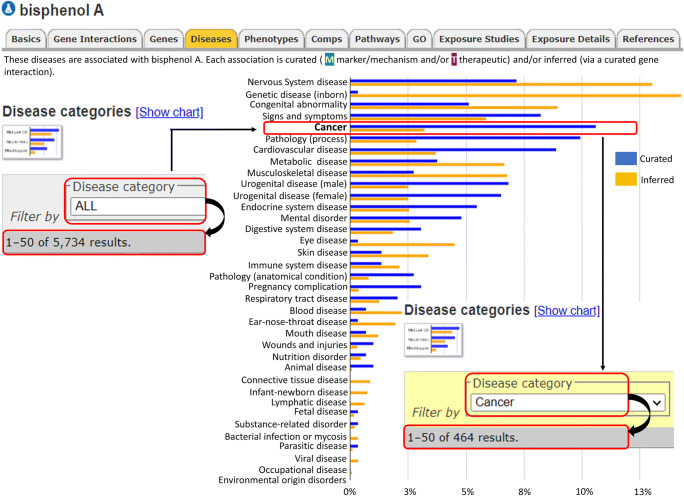Select the Viral disease label

pyautogui.click(x=320, y=459)
